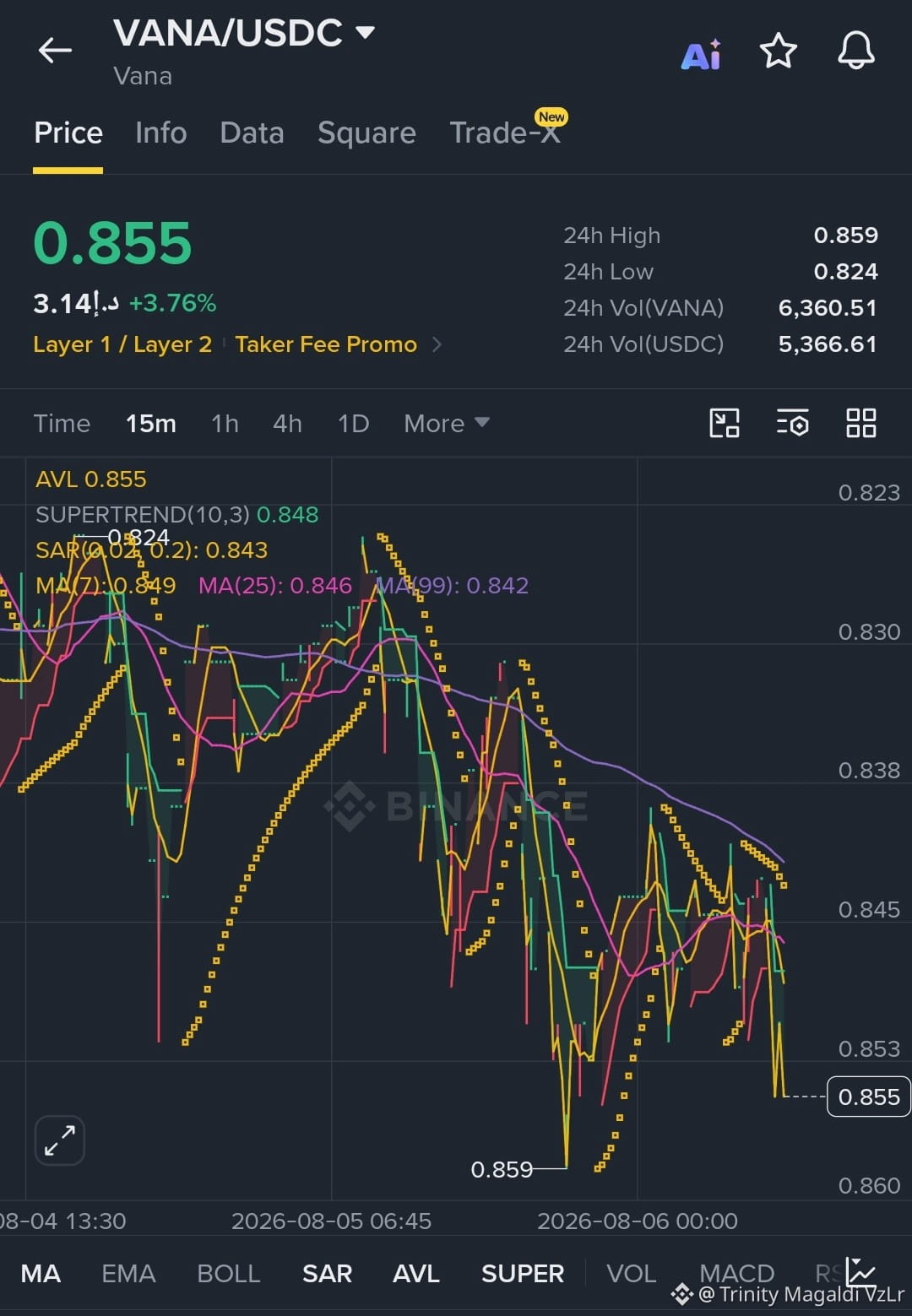Tap the 2026-08-05 06:45 time axis label
Viewport: 912px width, 1316px height.
coord(331,1221)
